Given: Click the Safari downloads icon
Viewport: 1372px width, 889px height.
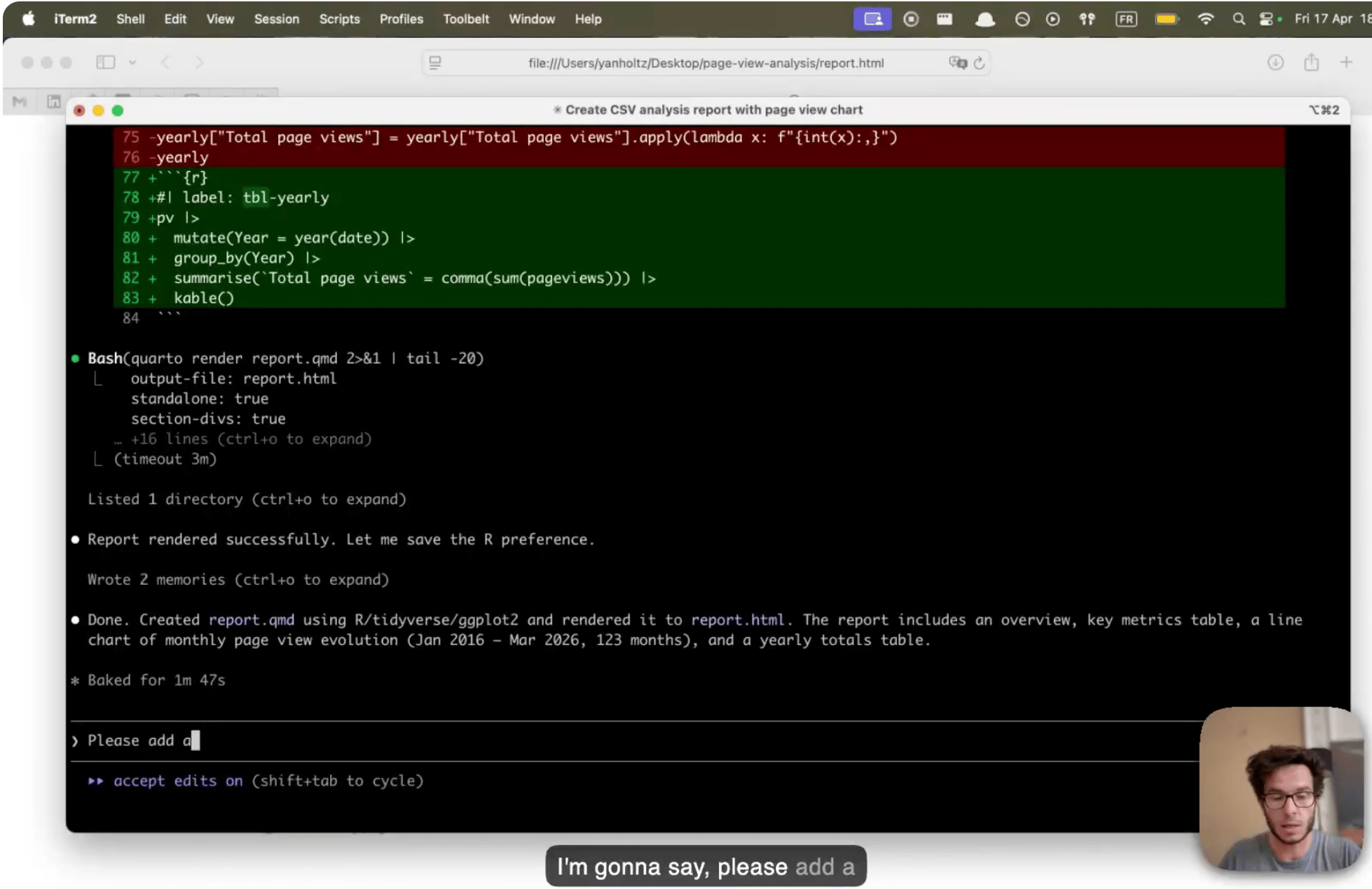Looking at the screenshot, I should pos(1275,62).
